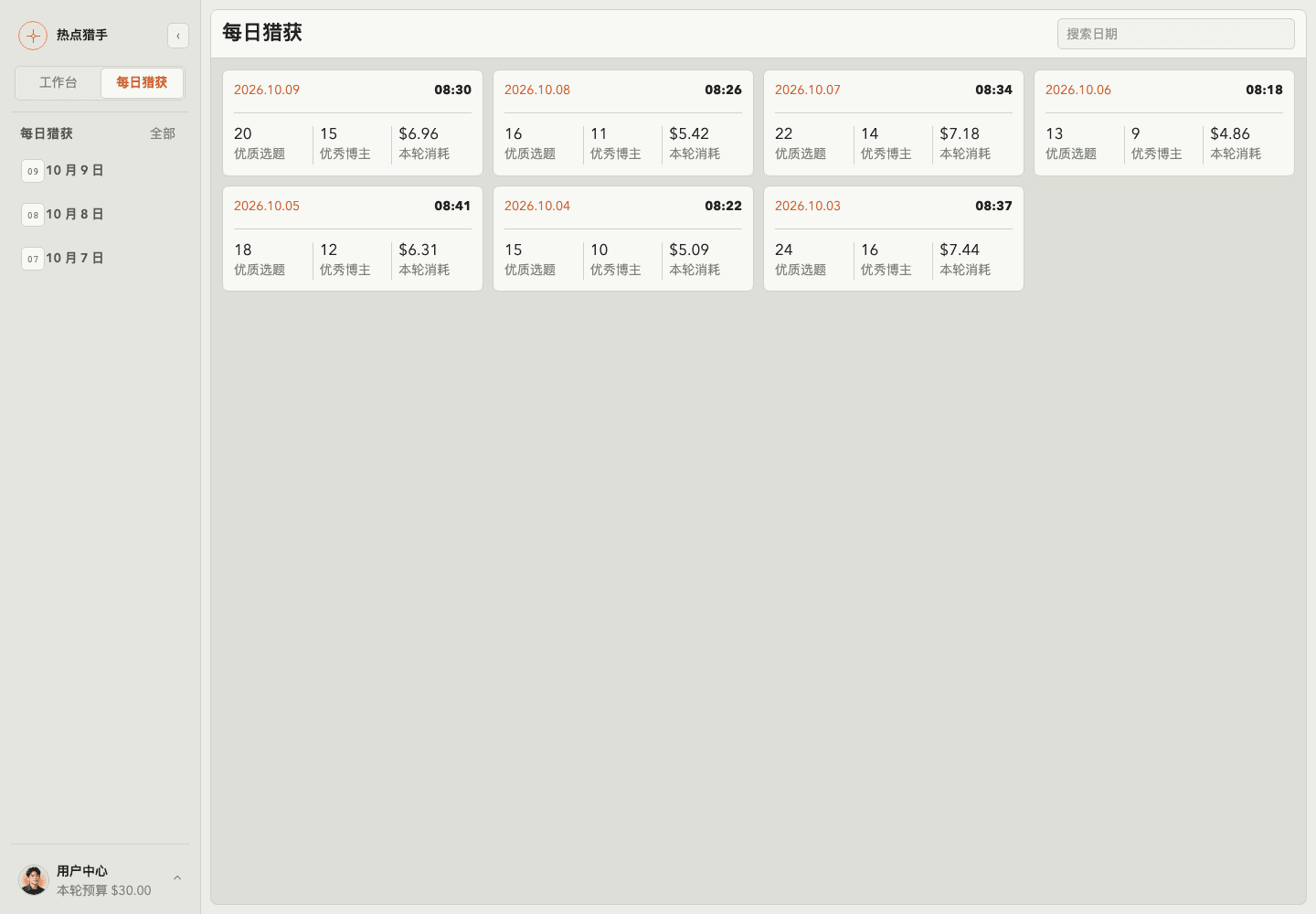Screen dimensions: 1316x914
Task: Click the 08 date badge icon
Action: [x=33, y=215]
